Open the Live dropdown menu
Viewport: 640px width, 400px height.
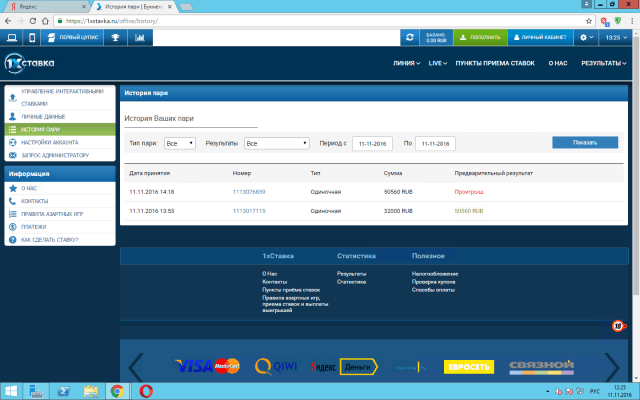pyautogui.click(x=438, y=63)
